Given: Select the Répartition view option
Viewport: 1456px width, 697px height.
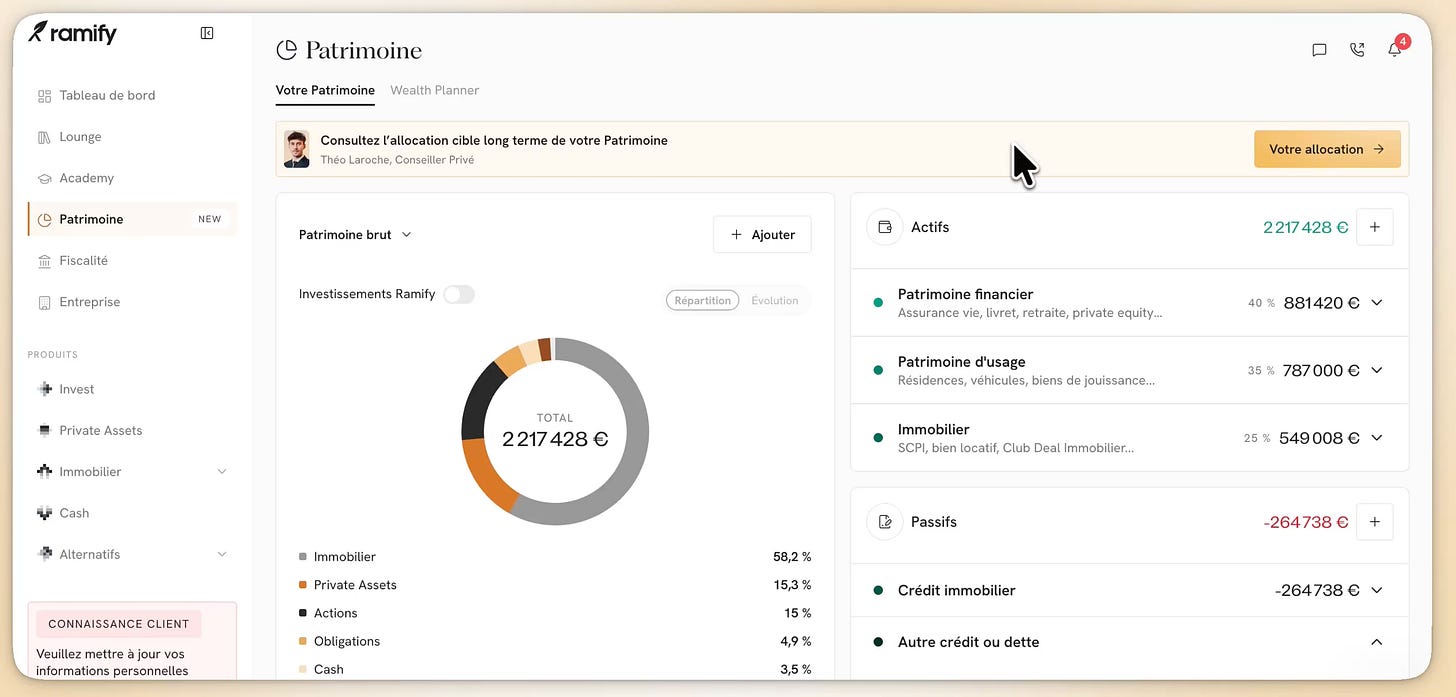Looking at the screenshot, I should coord(702,300).
